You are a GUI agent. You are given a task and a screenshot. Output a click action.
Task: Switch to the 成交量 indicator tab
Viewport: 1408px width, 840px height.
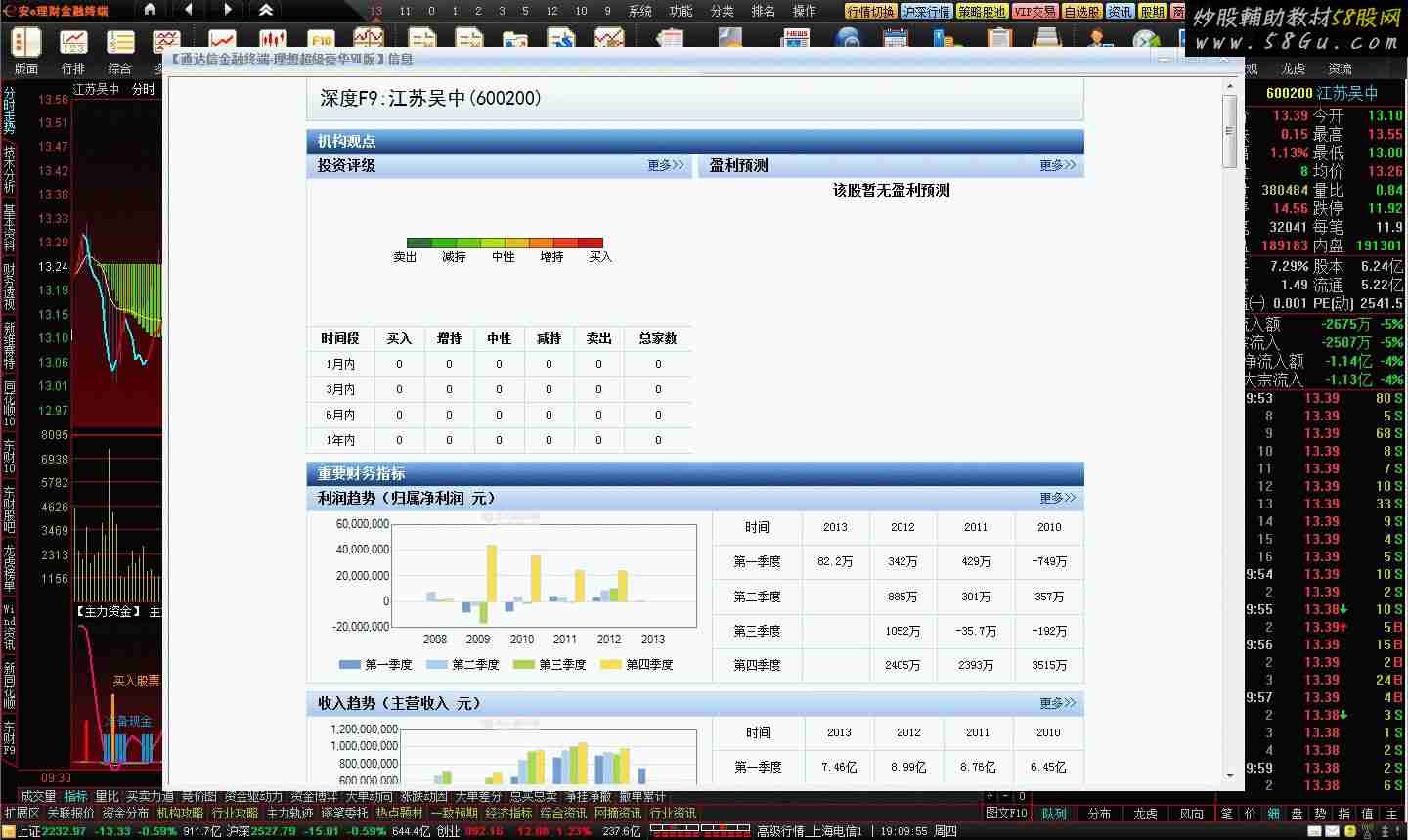point(38,797)
